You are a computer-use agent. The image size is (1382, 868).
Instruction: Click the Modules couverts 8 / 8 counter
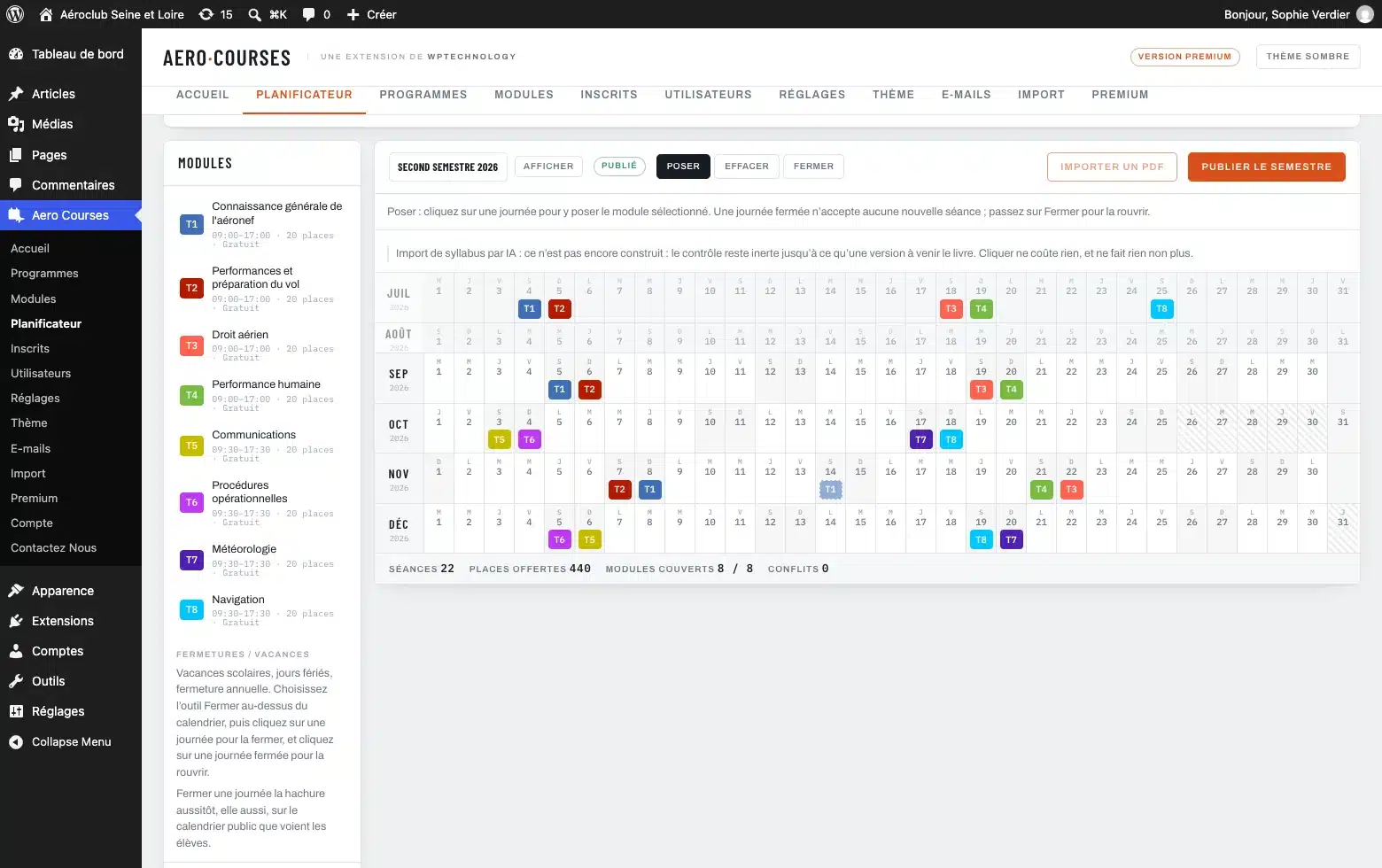coord(679,569)
